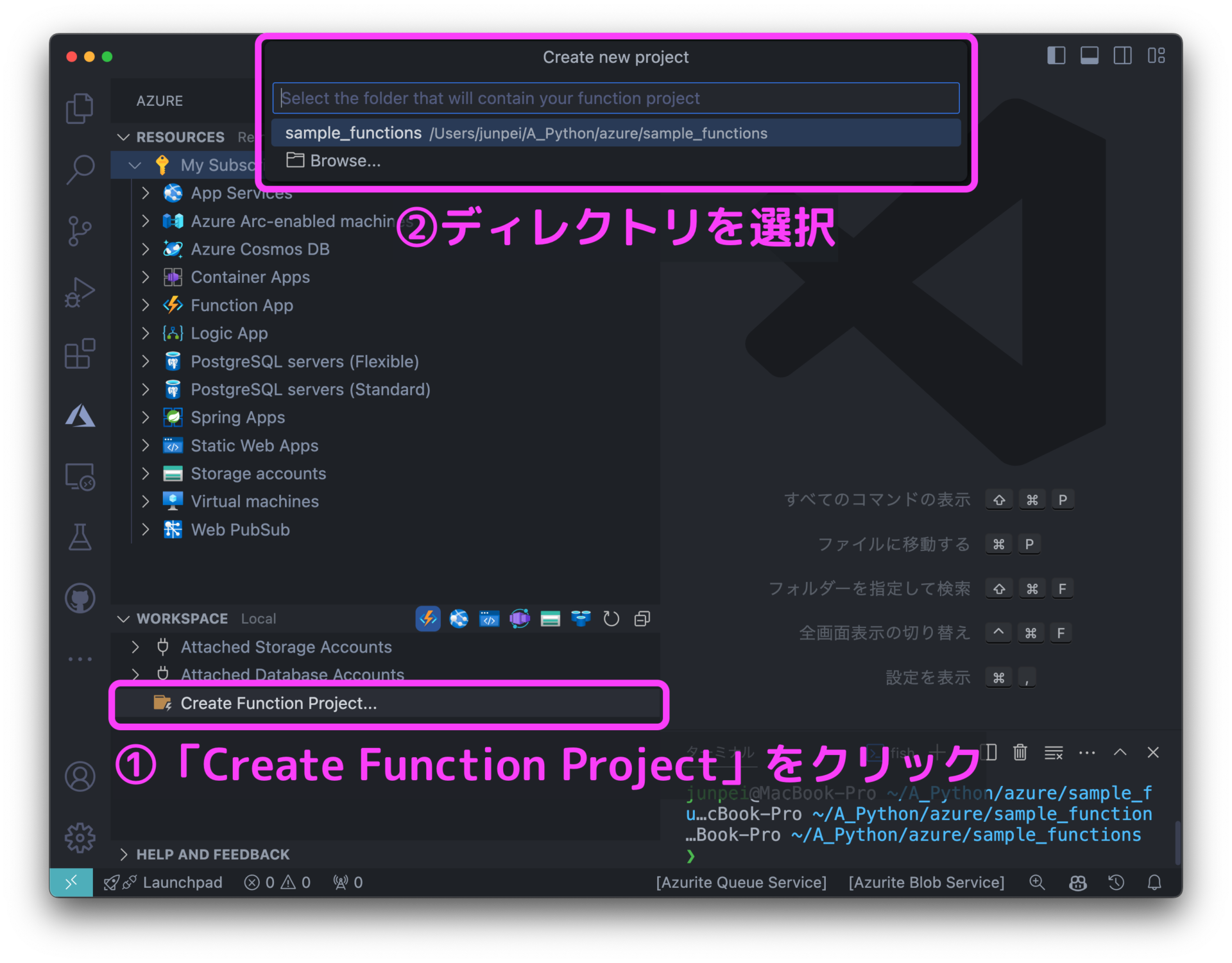The height and width of the screenshot is (963, 1232).
Task: Click the Refresh icon in the Workspace toolbar
Action: tap(611, 618)
